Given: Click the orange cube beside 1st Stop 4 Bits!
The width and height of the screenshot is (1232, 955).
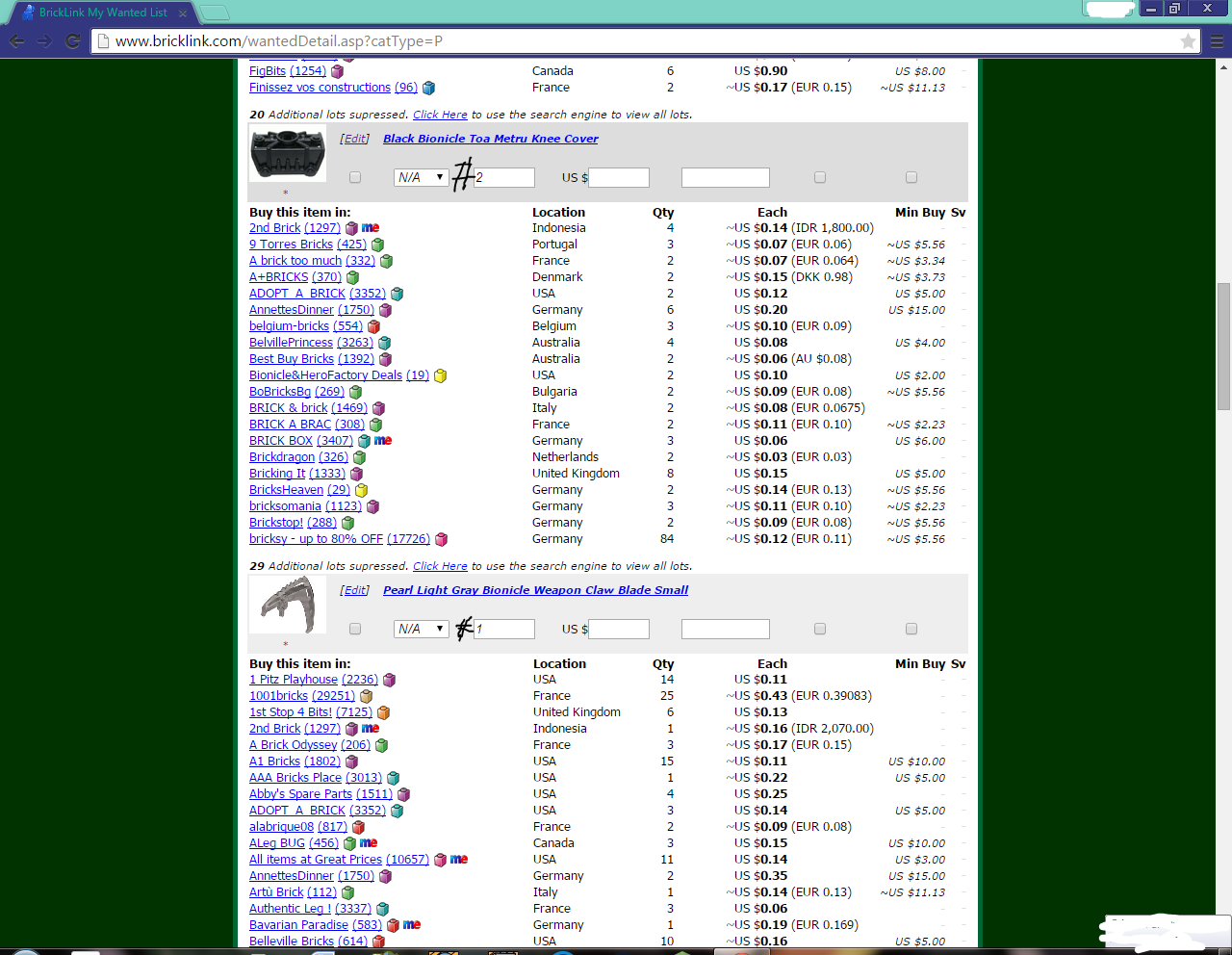Looking at the screenshot, I should click(x=383, y=712).
